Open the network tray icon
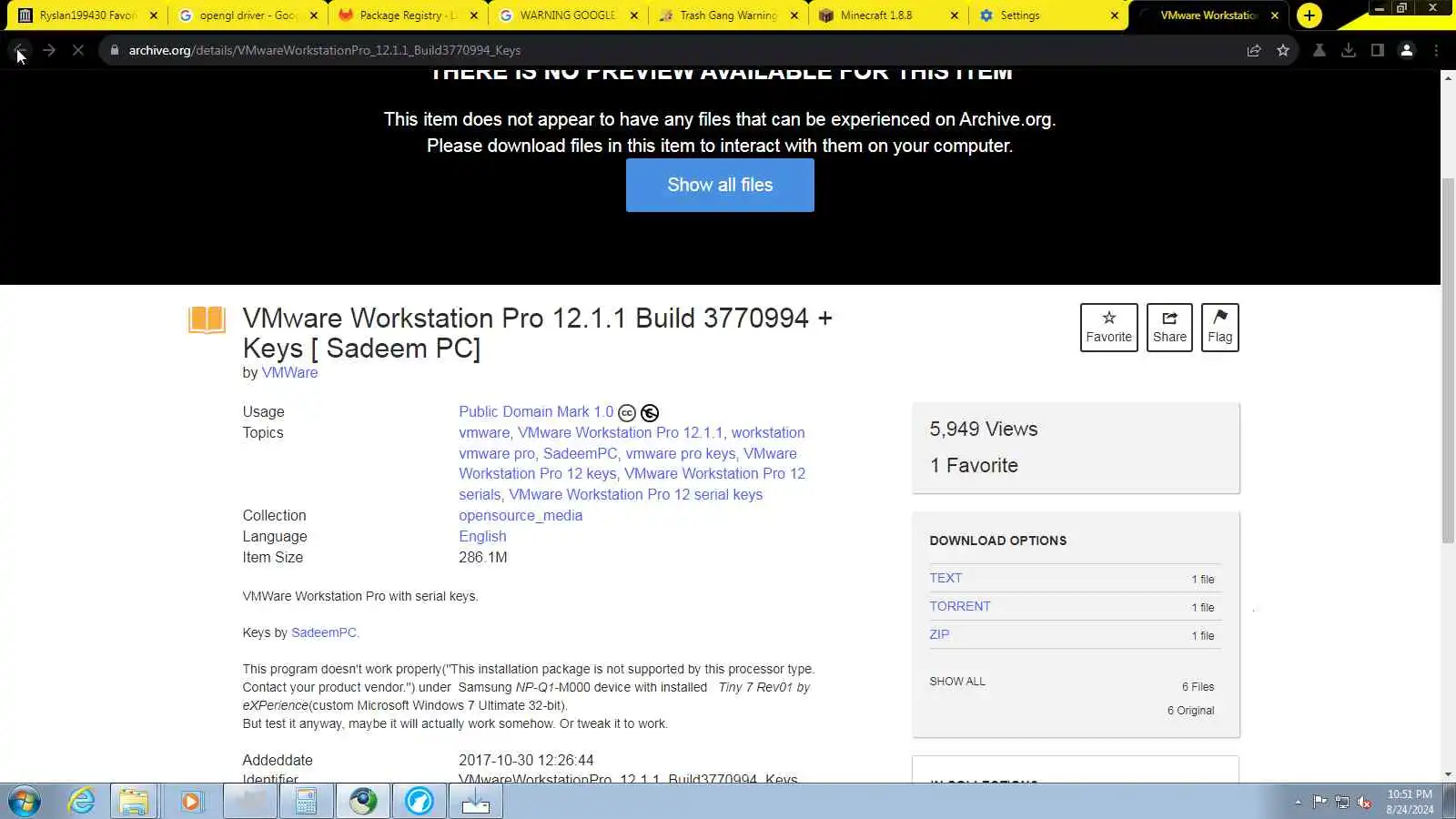This screenshot has width=1456, height=819. coord(1342,802)
